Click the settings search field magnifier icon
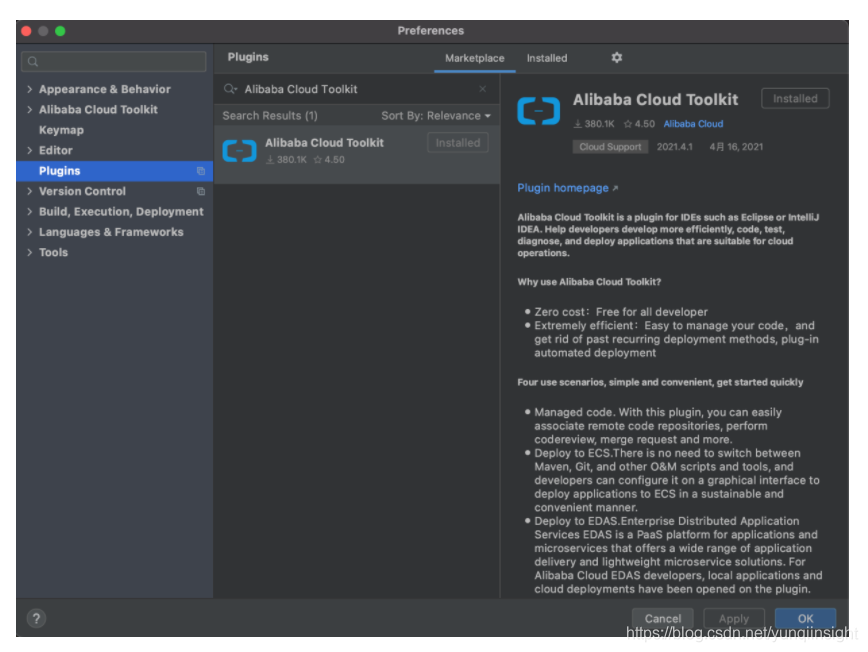The image size is (868, 652). tap(33, 61)
